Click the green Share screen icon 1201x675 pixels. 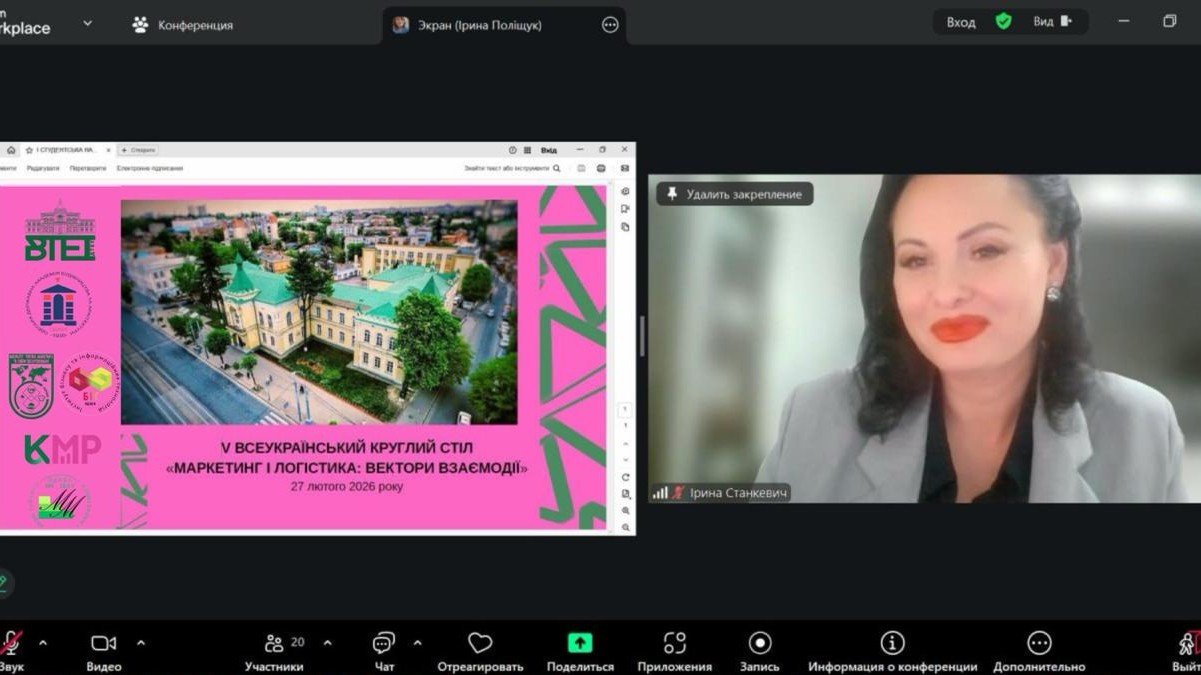click(x=580, y=643)
